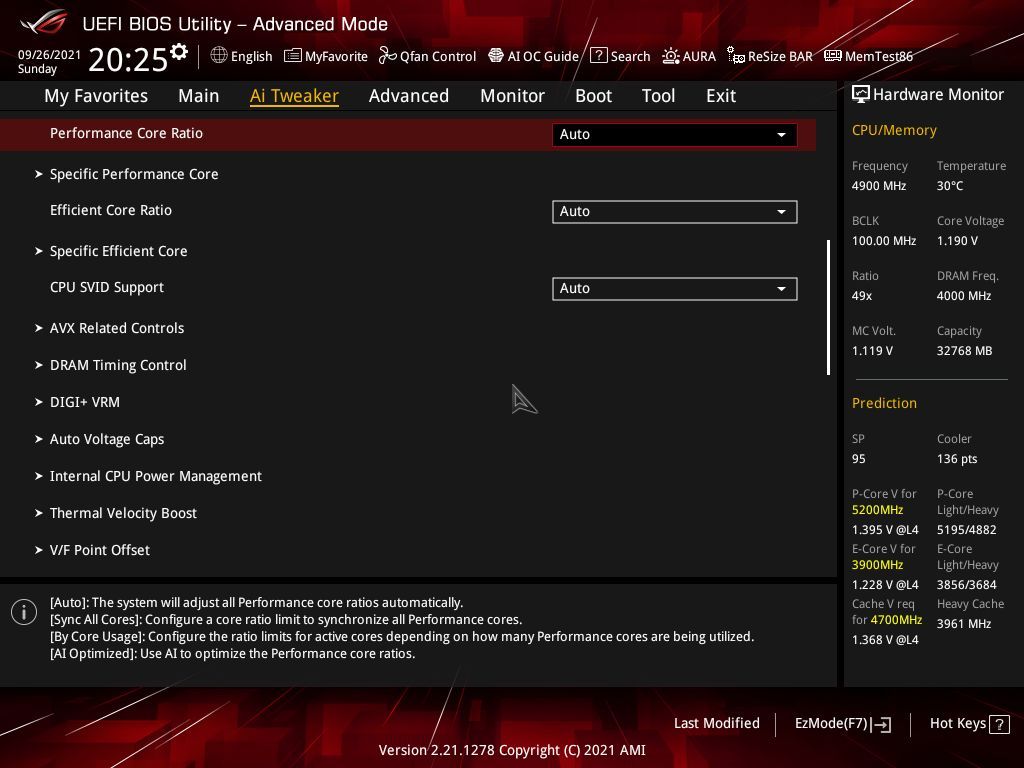
Task: Click the 32768 MB capacity value
Action: point(965,351)
